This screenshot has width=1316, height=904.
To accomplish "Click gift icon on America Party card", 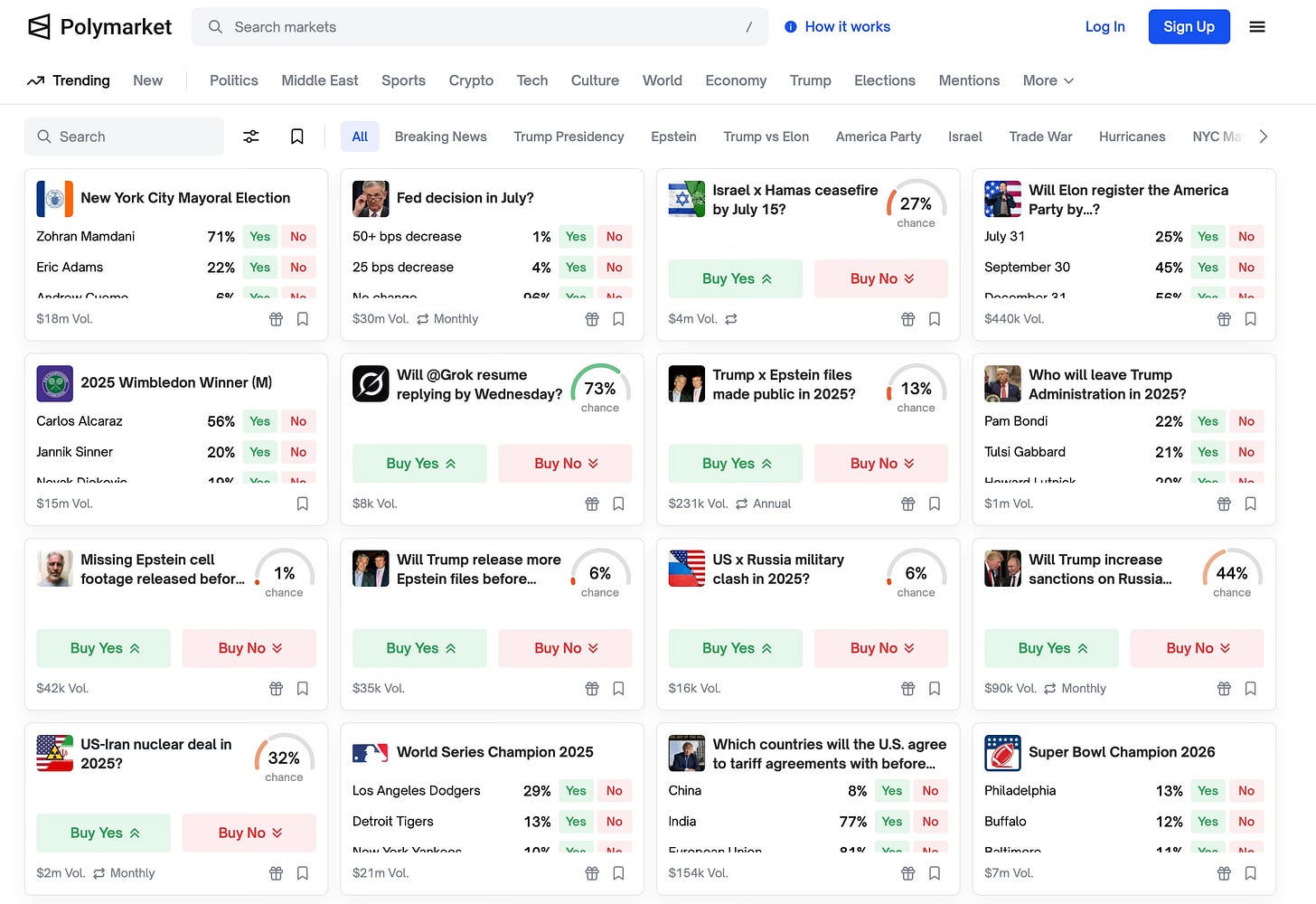I will point(1224,319).
